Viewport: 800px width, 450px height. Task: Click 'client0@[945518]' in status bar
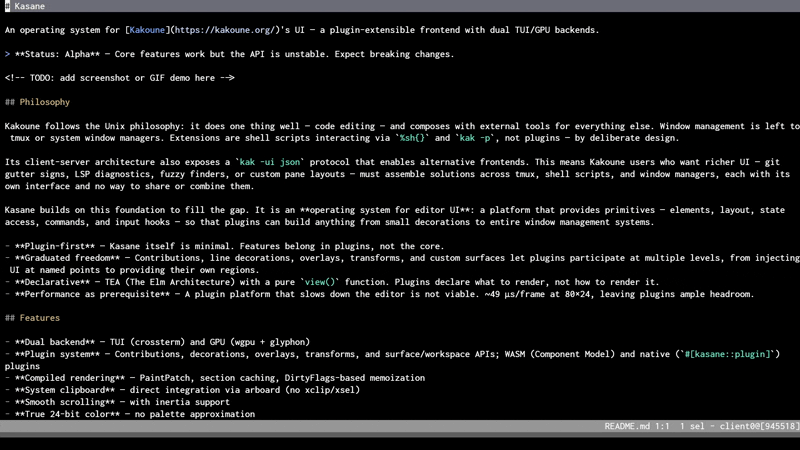pyautogui.click(x=760, y=426)
